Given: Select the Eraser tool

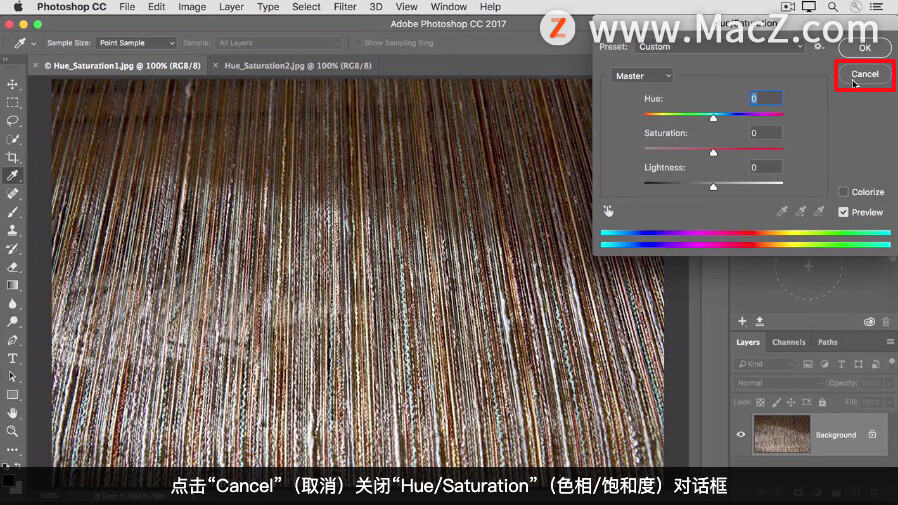Looking at the screenshot, I should [13, 267].
